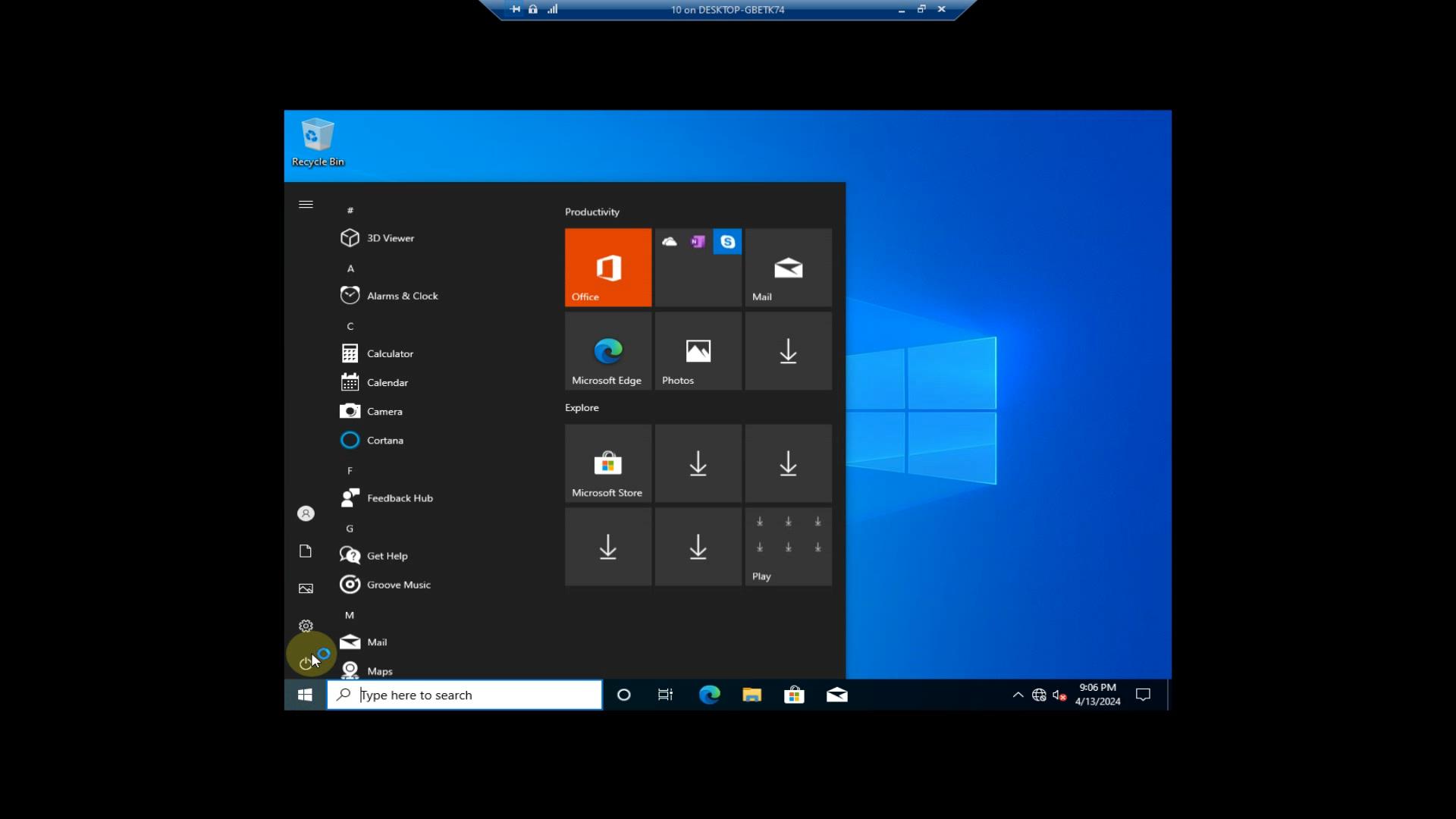Image resolution: width=1456 pixels, height=819 pixels.
Task: Click the user account icon
Action: [306, 513]
